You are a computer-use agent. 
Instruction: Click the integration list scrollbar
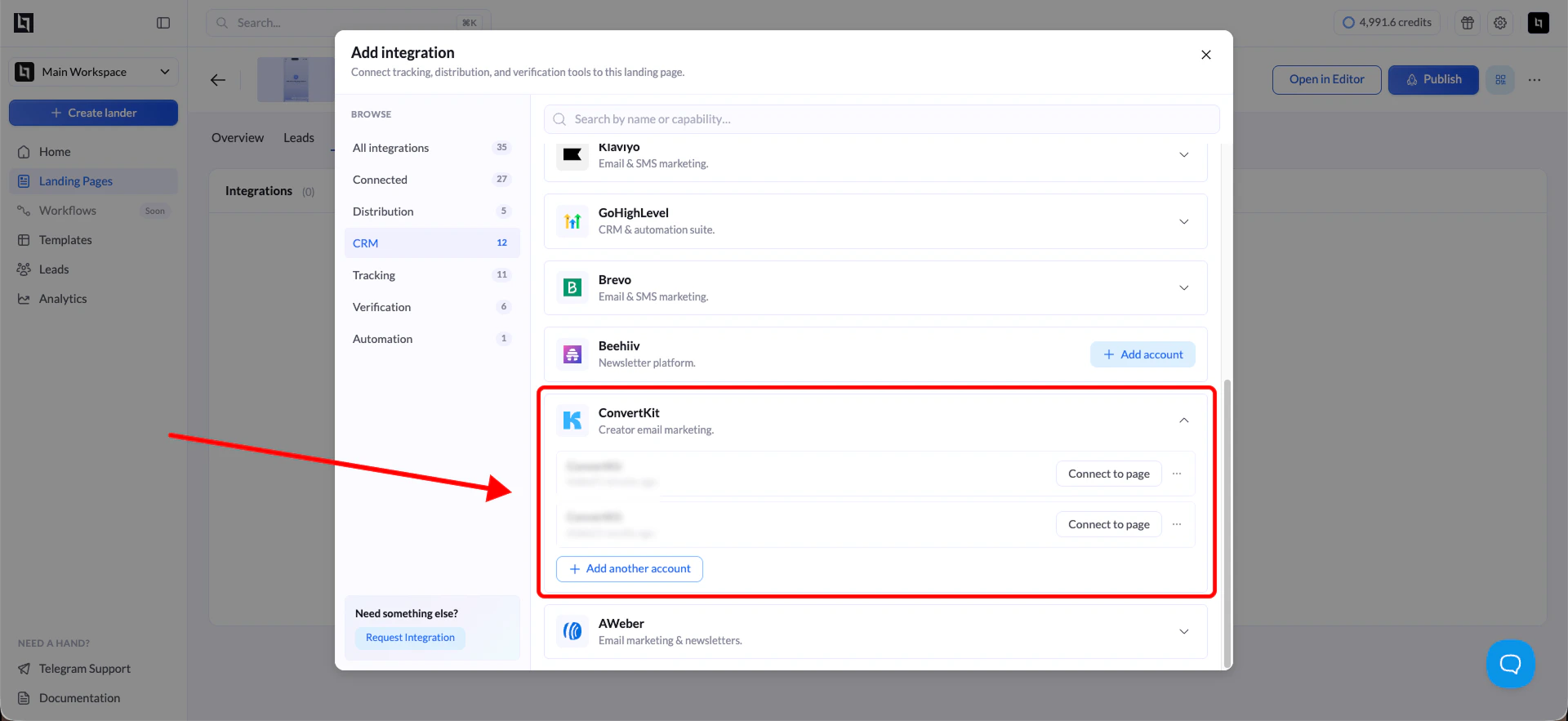pyautogui.click(x=1227, y=523)
